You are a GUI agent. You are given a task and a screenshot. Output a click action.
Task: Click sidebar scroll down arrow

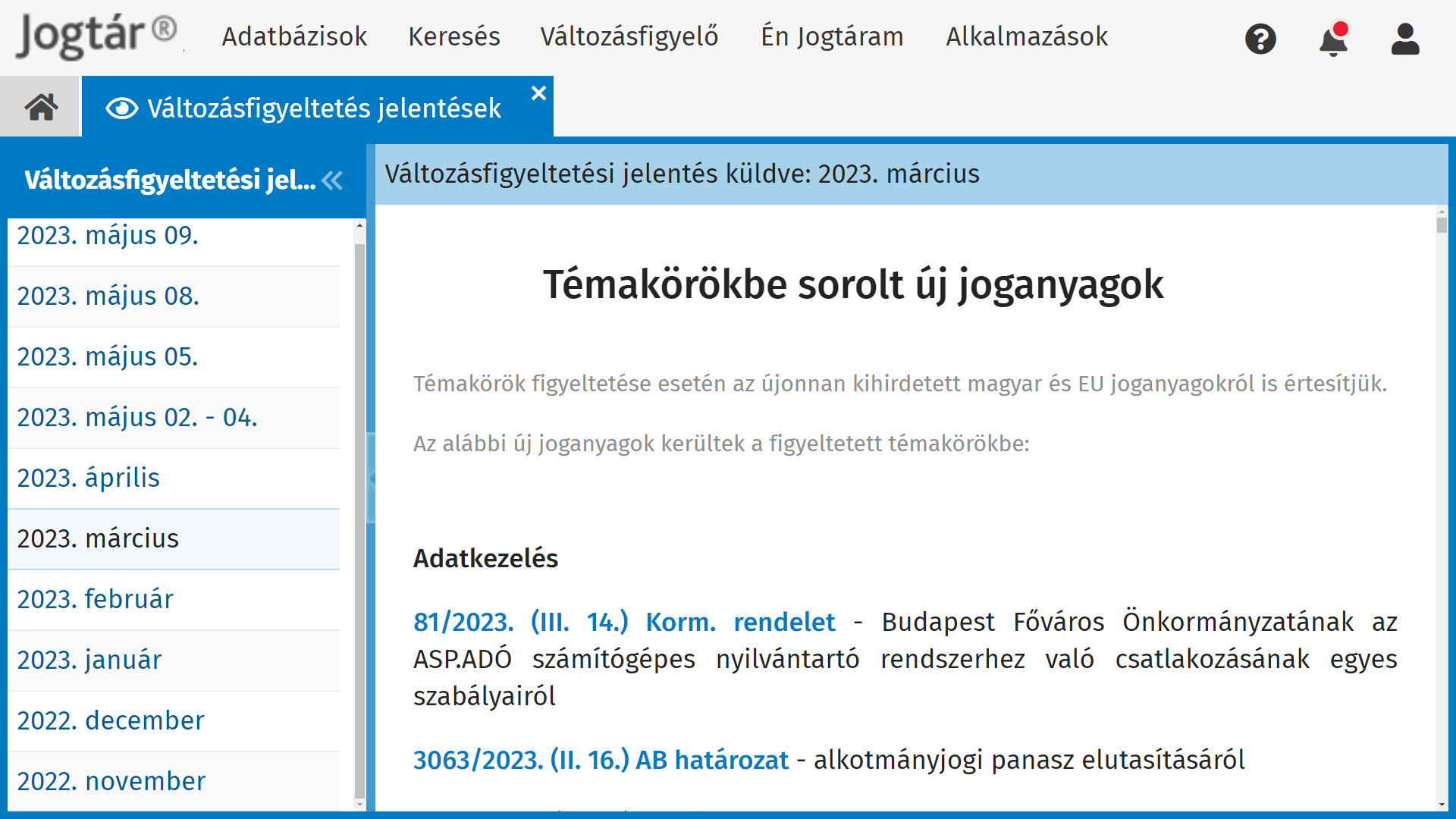[x=359, y=805]
